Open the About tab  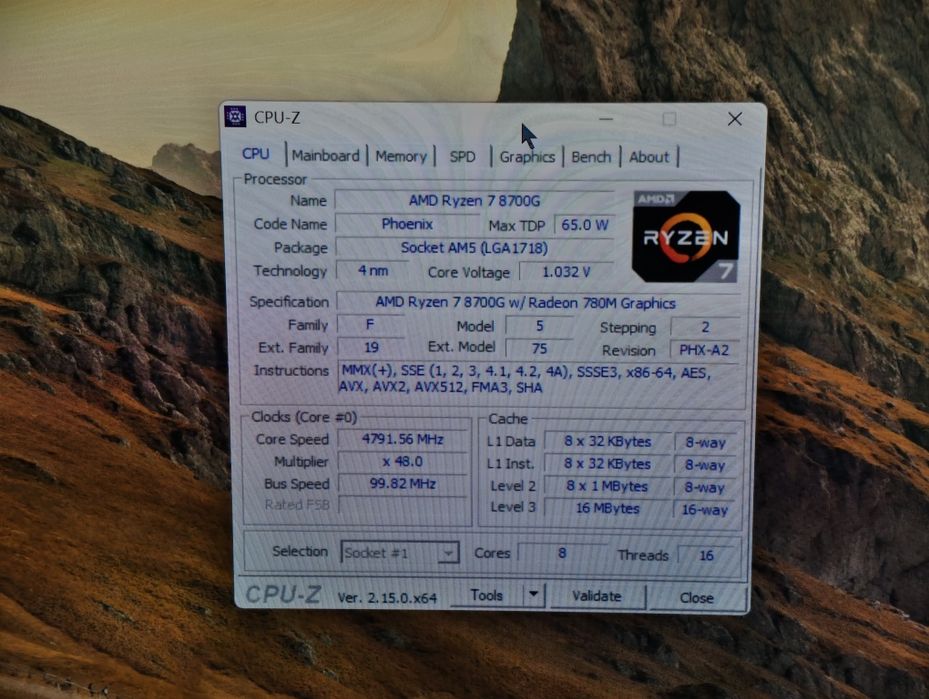click(649, 158)
